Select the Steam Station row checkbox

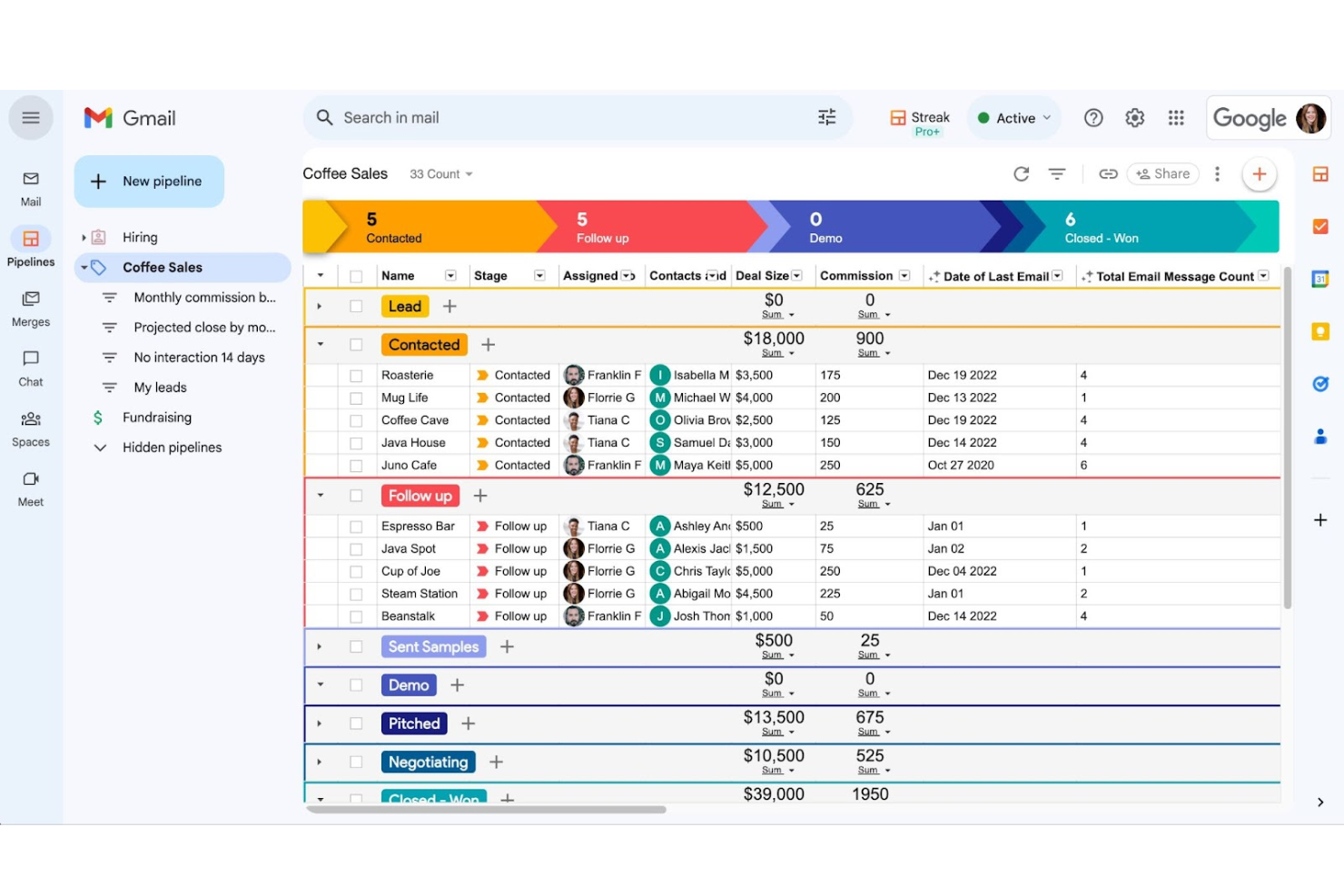point(356,594)
